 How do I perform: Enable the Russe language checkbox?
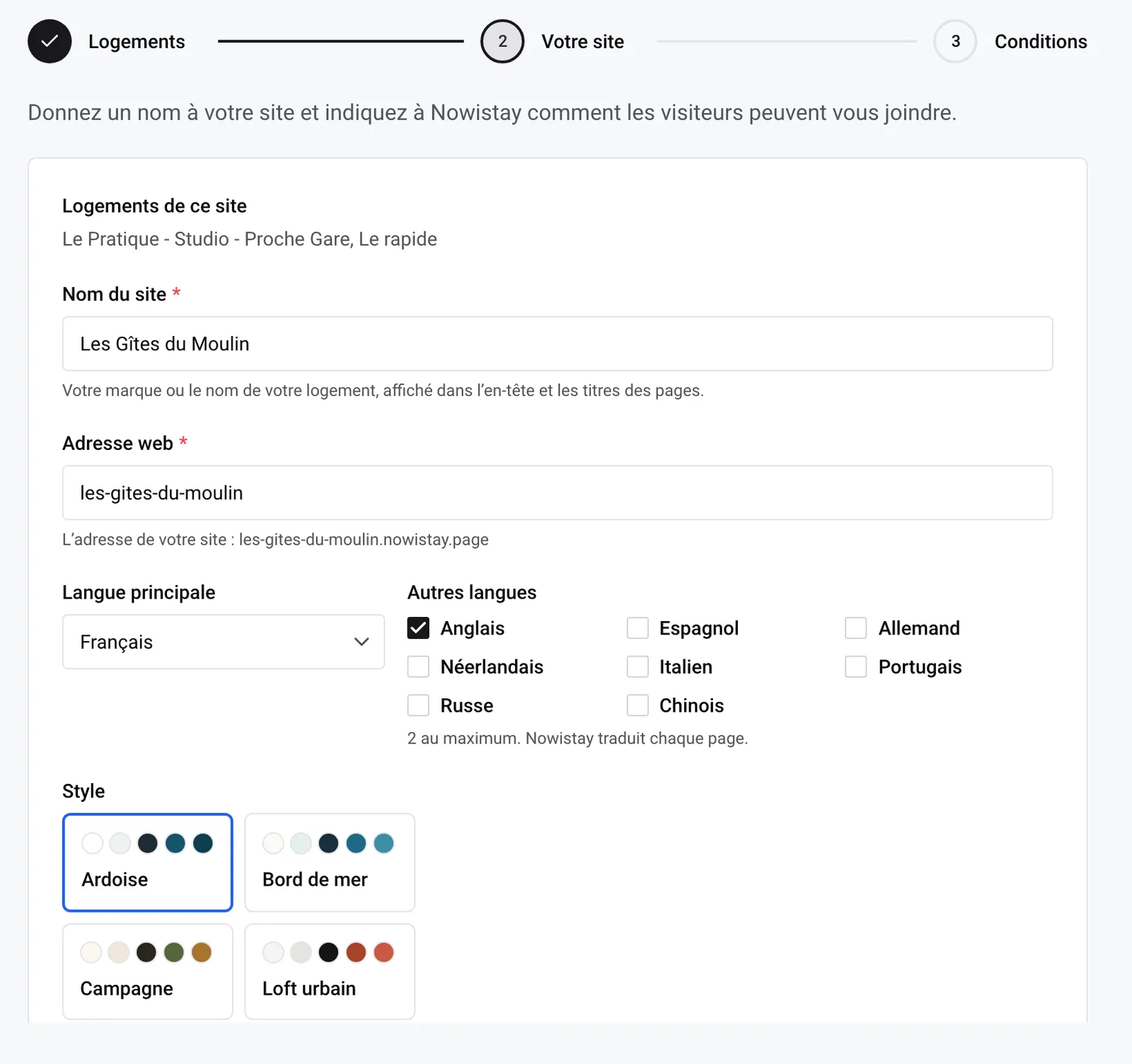click(x=418, y=705)
